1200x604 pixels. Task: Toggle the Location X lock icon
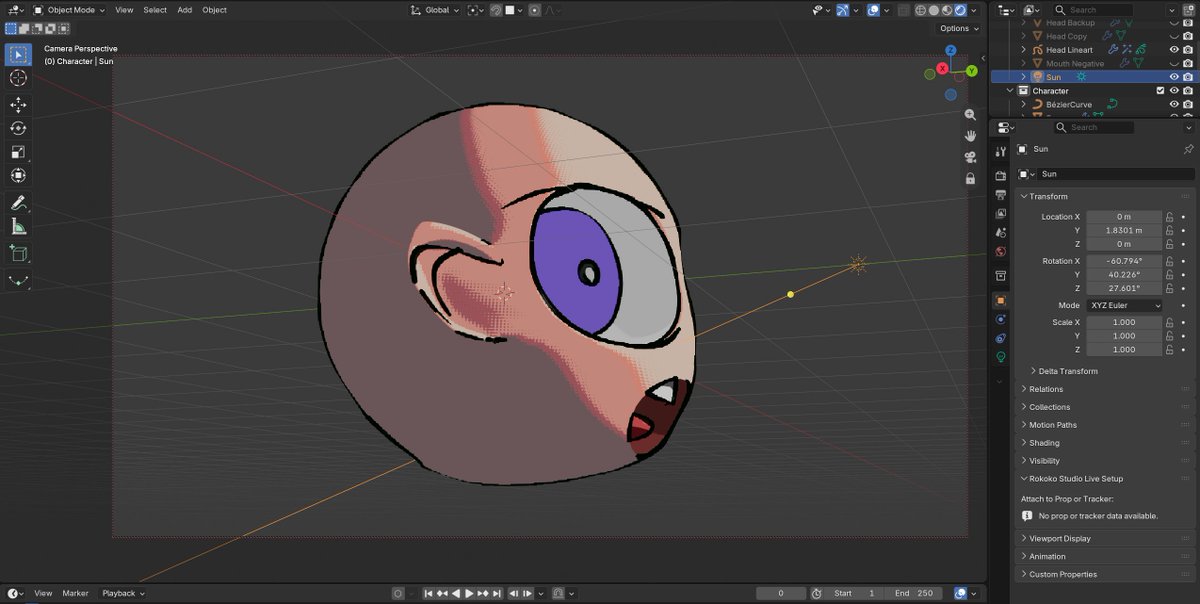click(1169, 217)
